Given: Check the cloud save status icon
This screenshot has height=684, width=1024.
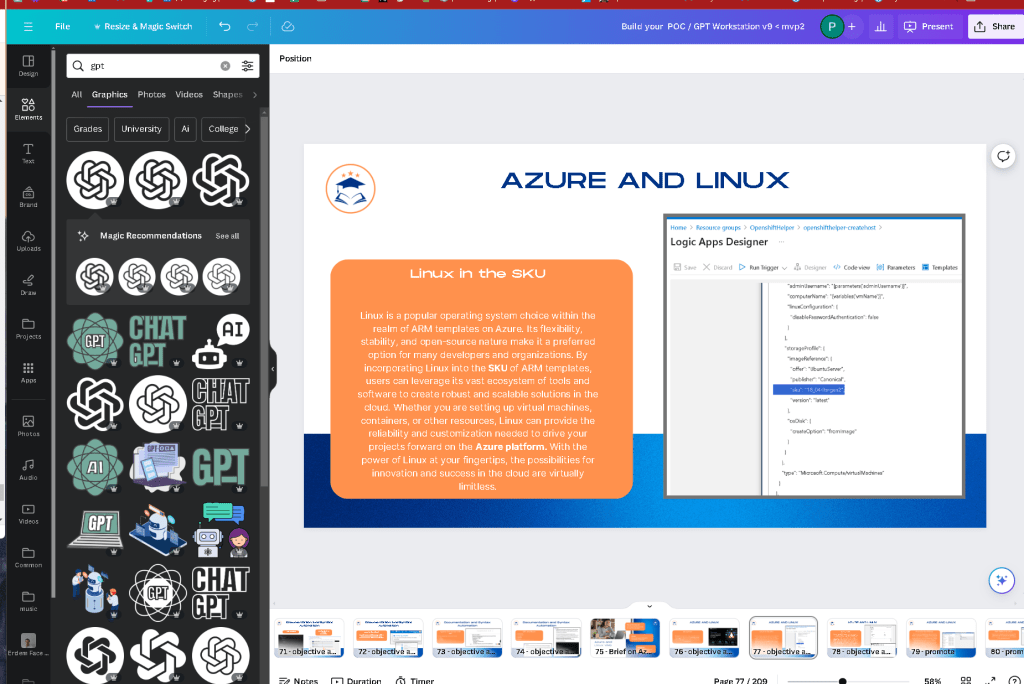Looking at the screenshot, I should (288, 27).
